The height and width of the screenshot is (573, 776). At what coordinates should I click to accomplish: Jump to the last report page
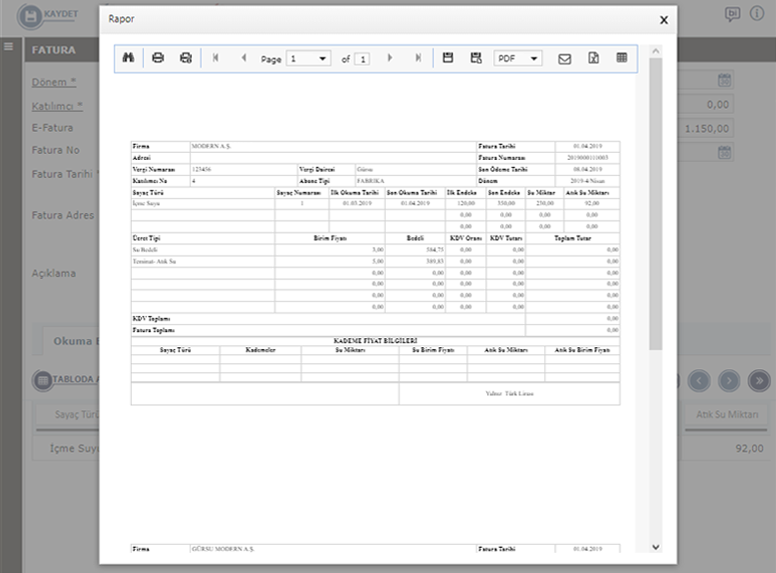418,59
